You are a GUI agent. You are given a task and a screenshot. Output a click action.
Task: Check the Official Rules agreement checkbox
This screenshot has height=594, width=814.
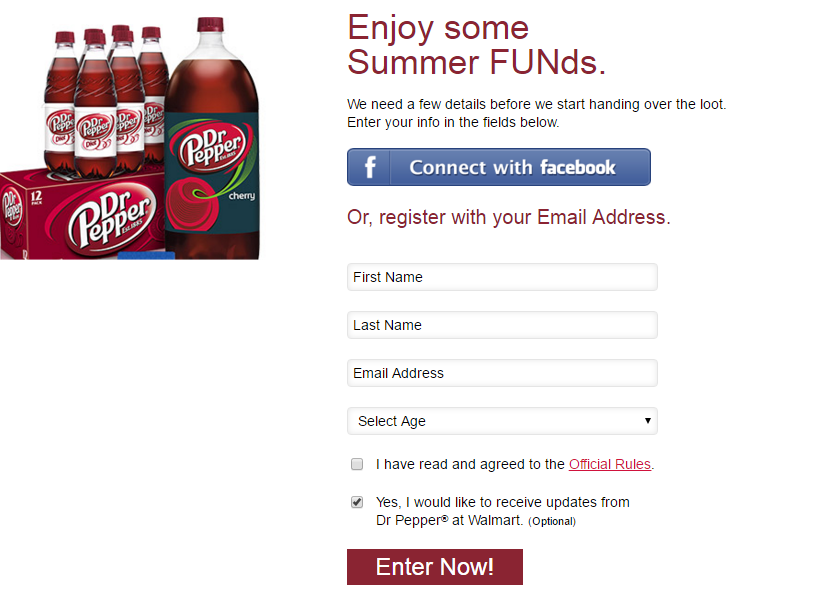coord(357,464)
